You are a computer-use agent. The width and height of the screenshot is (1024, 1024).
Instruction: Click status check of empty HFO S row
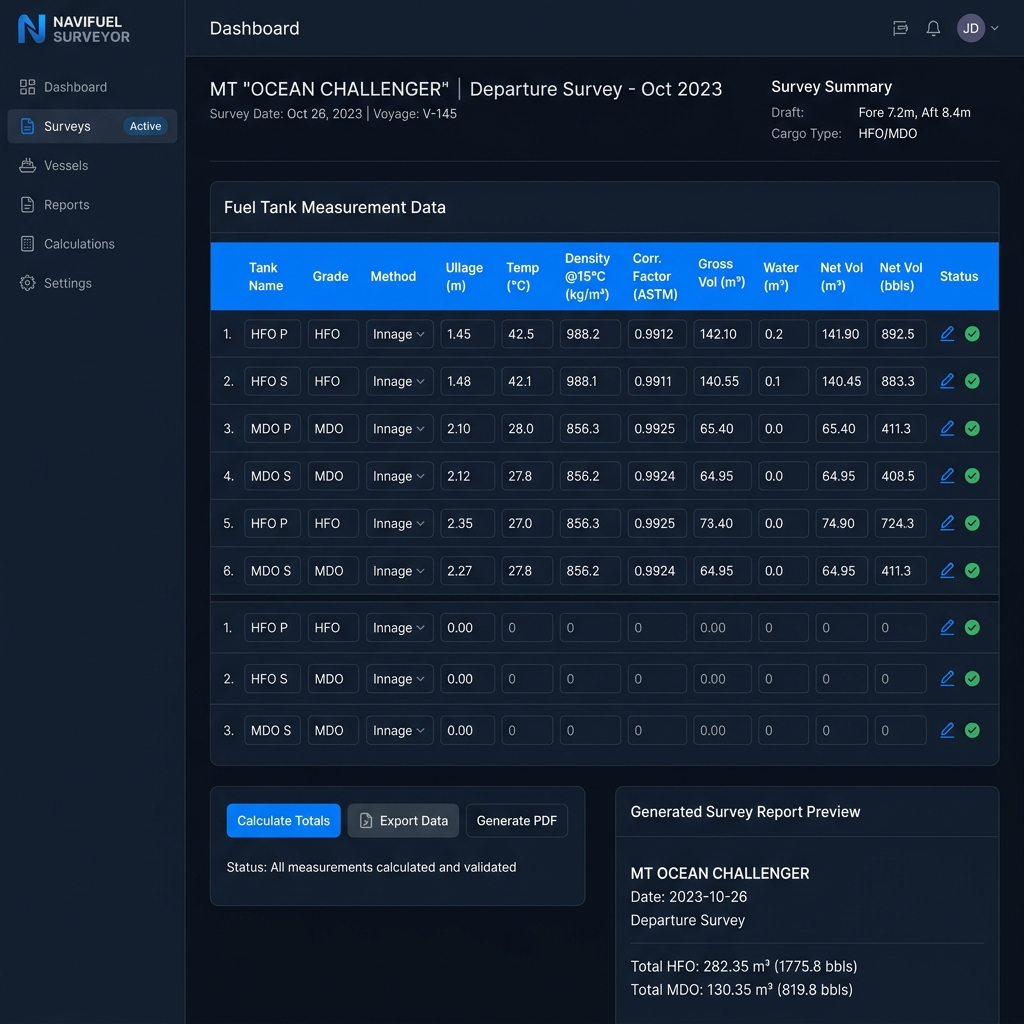click(972, 679)
